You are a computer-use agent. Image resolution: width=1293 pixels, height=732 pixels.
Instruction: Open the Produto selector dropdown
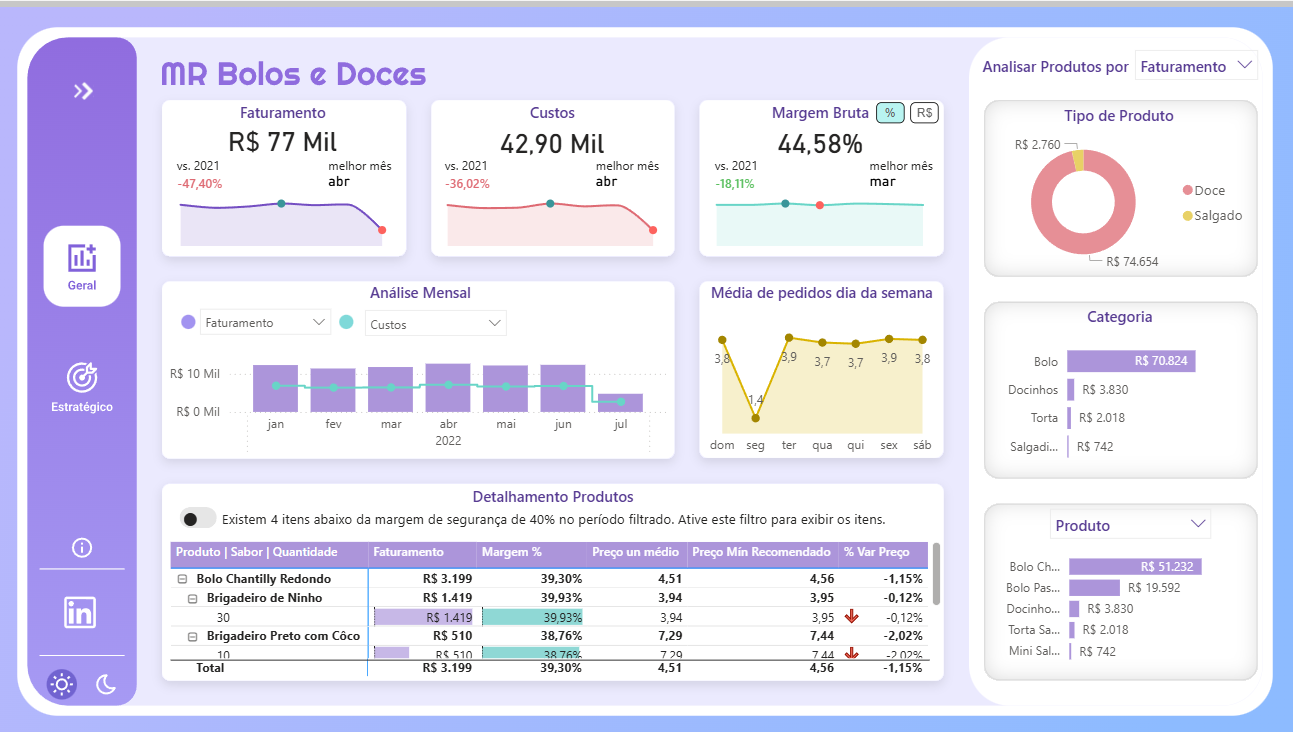pos(1130,525)
